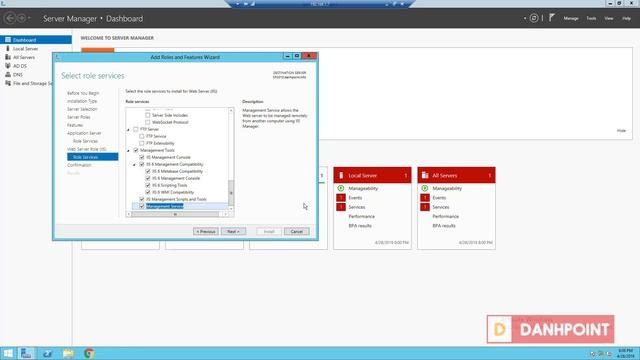Screen dimensions: 640x360
Task: Open File Explorer from the taskbar
Action: [x=68, y=353]
